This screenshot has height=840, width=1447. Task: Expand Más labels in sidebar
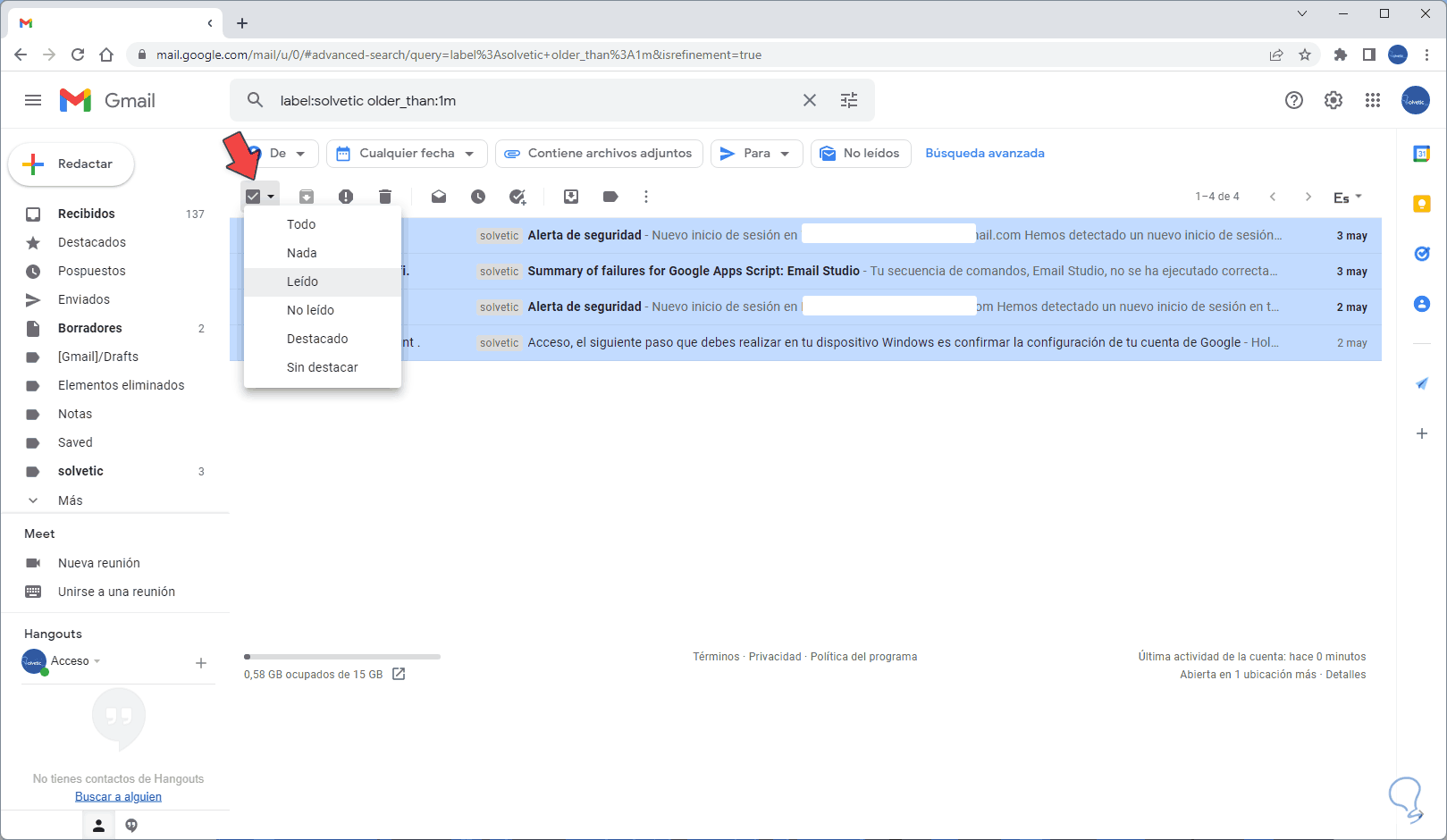(x=70, y=500)
